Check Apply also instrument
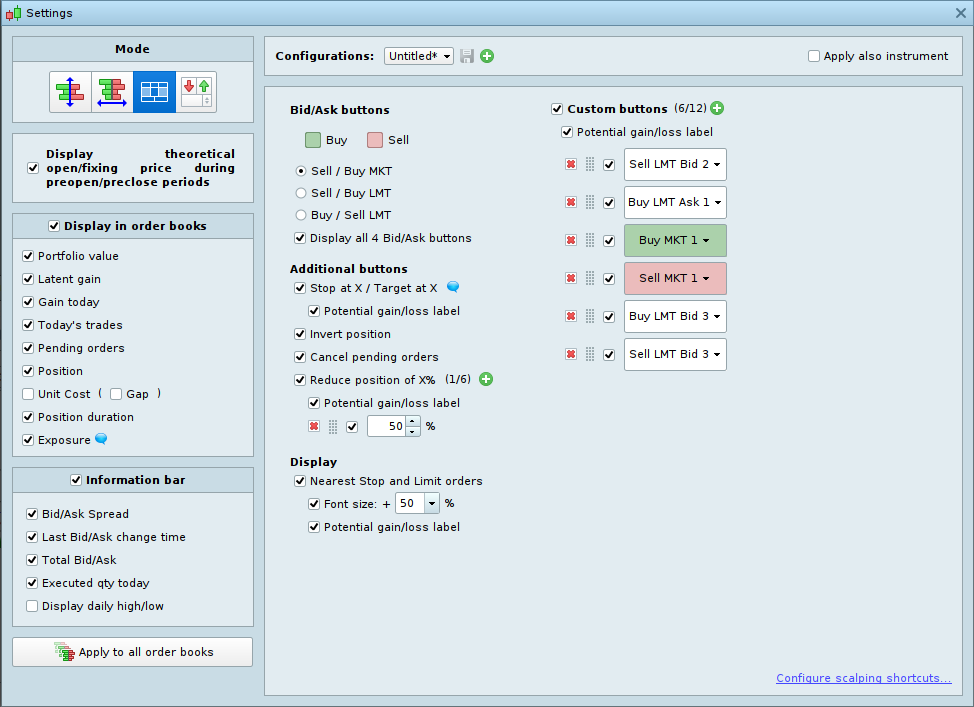 [814, 56]
